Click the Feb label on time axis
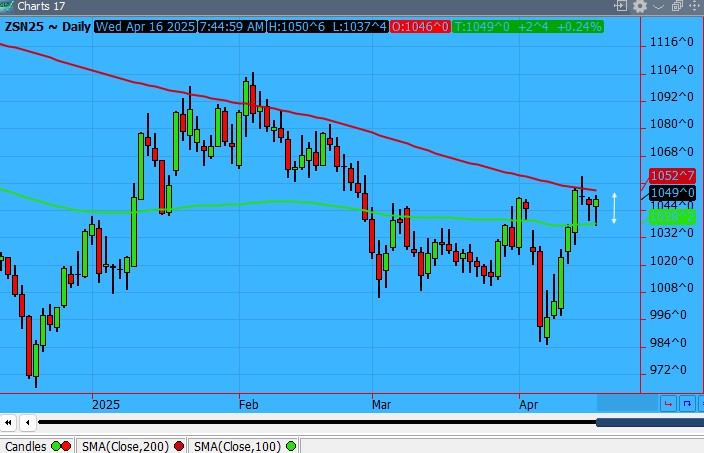Viewport: 704px width, 453px height. click(248, 405)
